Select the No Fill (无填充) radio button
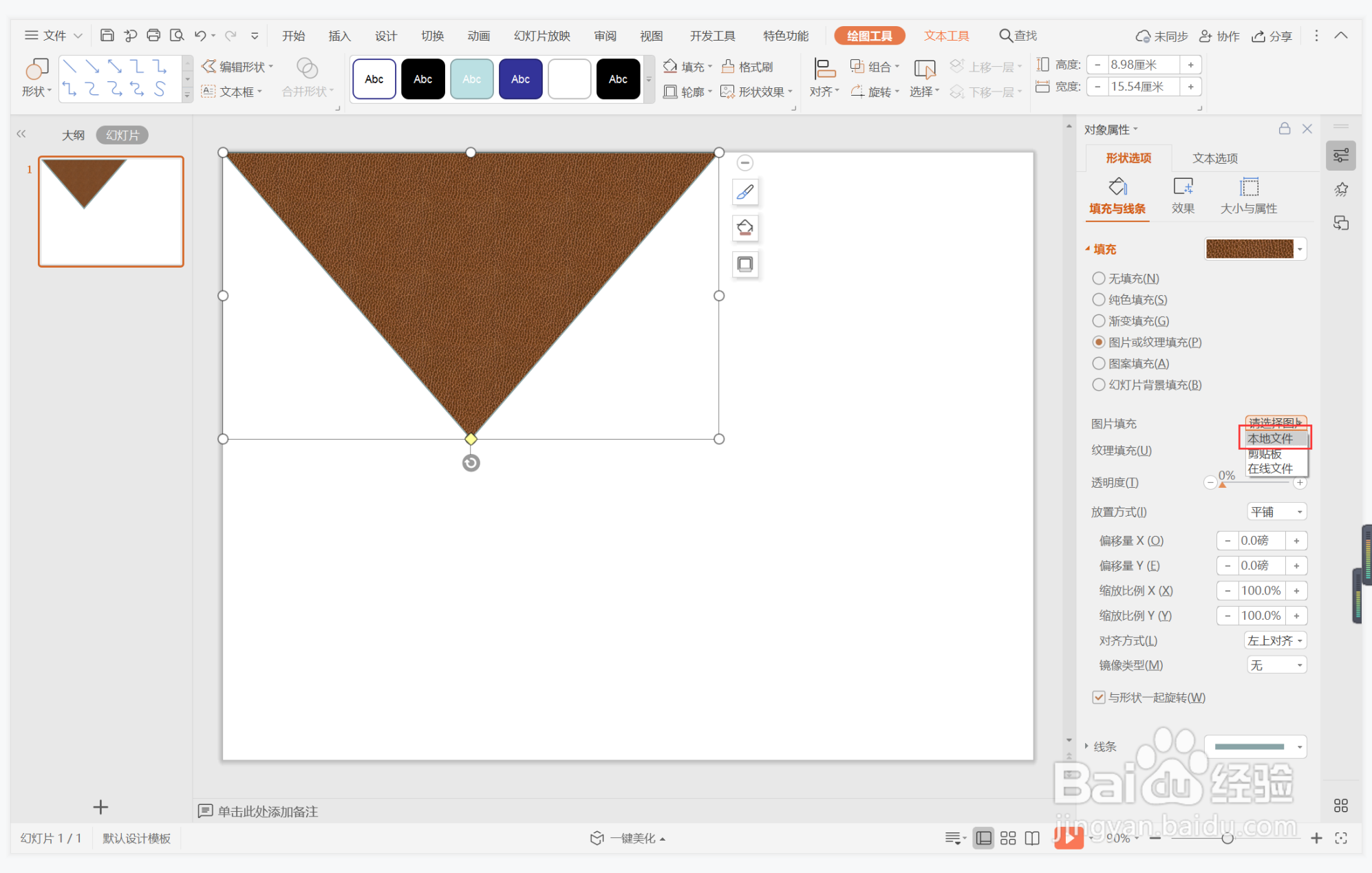 pos(1099,279)
